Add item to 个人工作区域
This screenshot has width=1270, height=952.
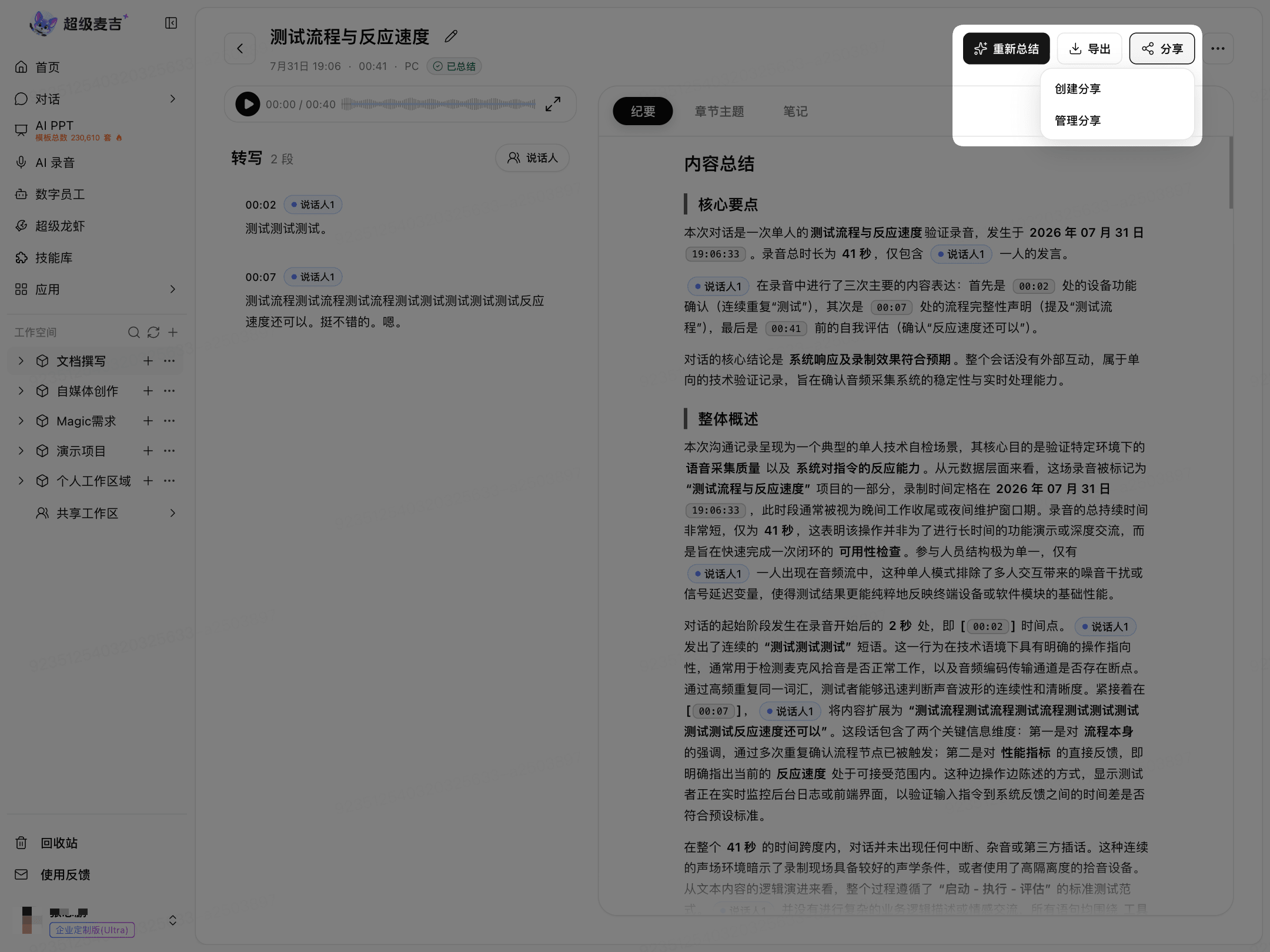148,481
